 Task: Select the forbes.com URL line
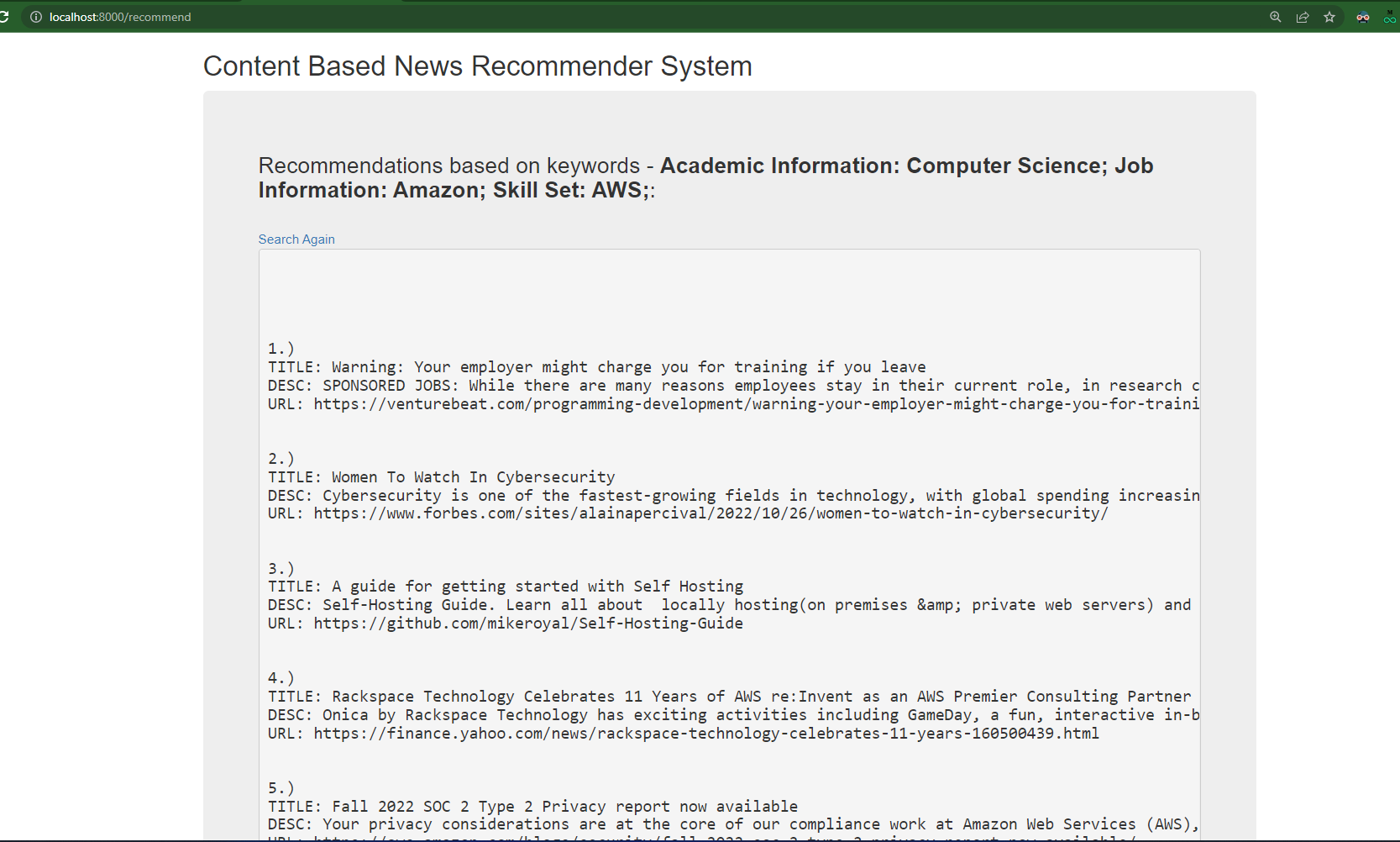688,513
